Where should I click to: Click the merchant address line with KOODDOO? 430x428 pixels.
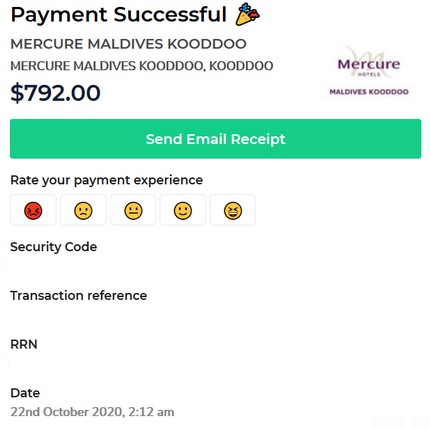point(142,66)
